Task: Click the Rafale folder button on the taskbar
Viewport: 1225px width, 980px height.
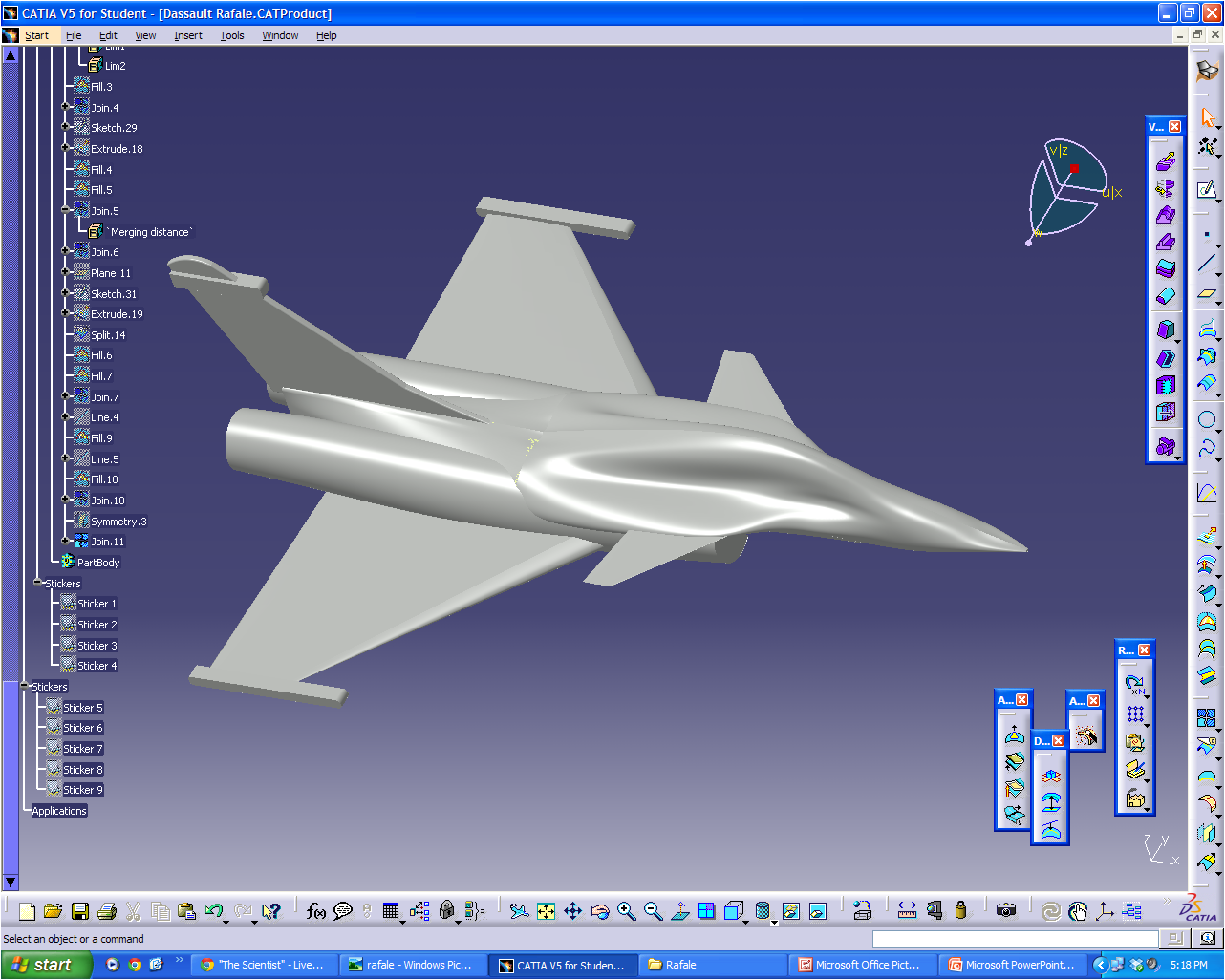Action: pos(712,965)
